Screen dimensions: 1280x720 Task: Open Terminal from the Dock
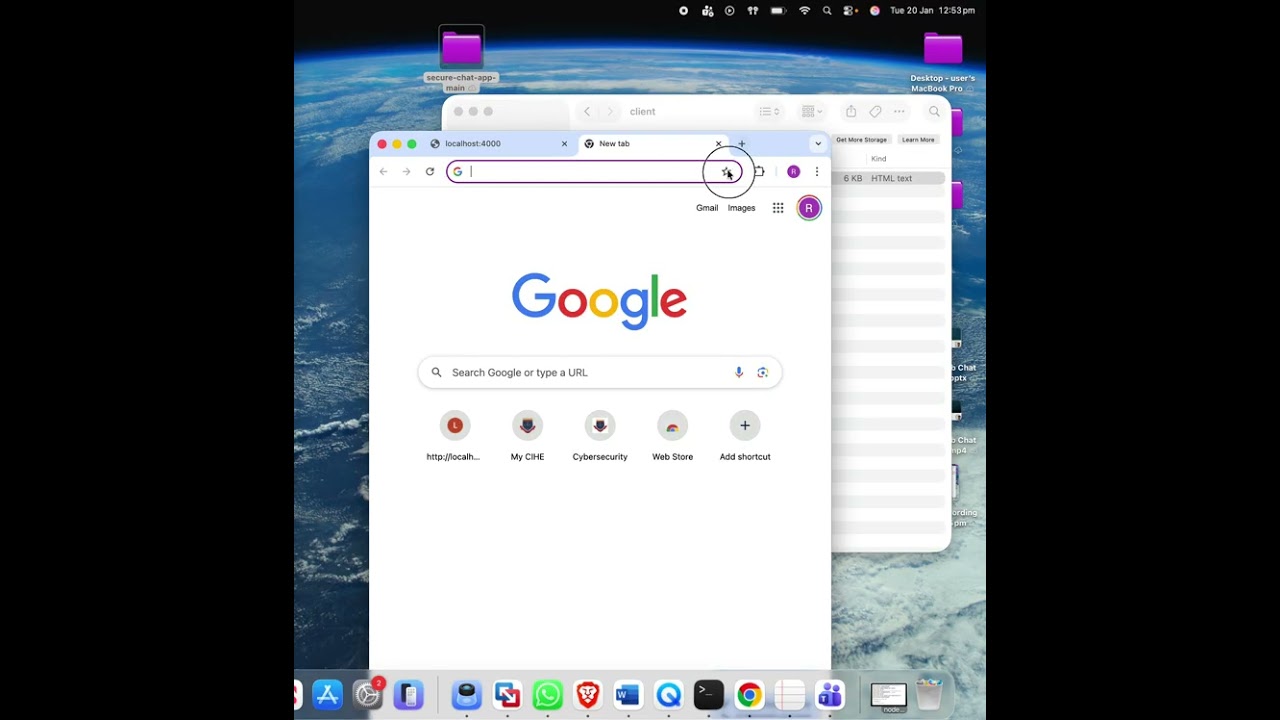(708, 695)
